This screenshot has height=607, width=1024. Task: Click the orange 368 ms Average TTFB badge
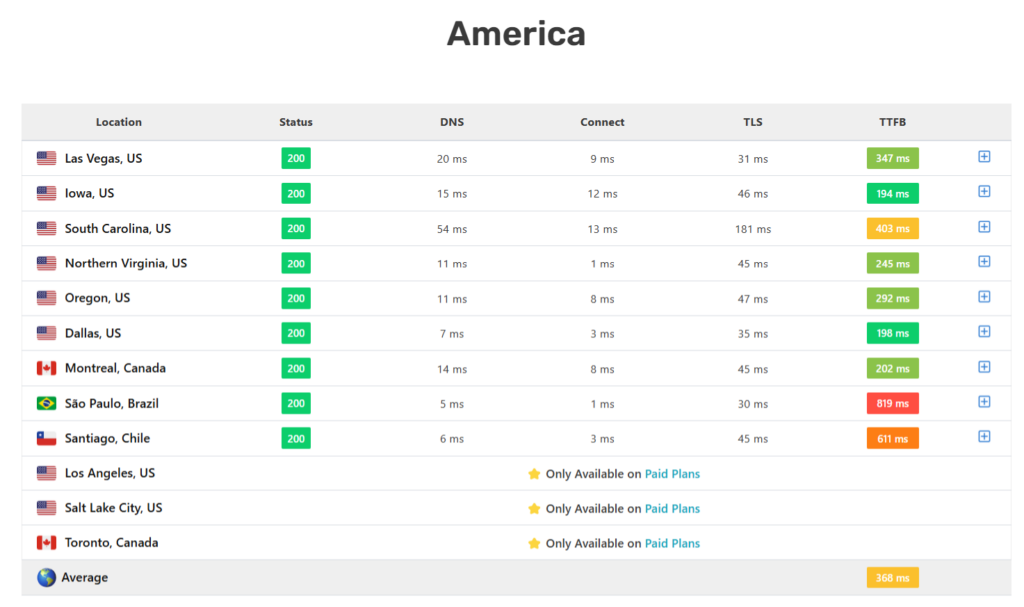pos(892,577)
